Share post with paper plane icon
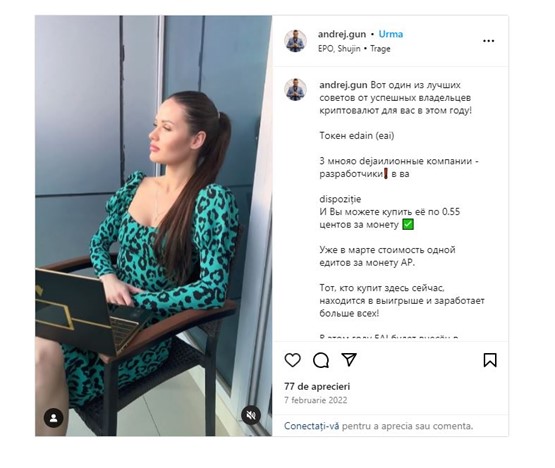 tap(349, 359)
